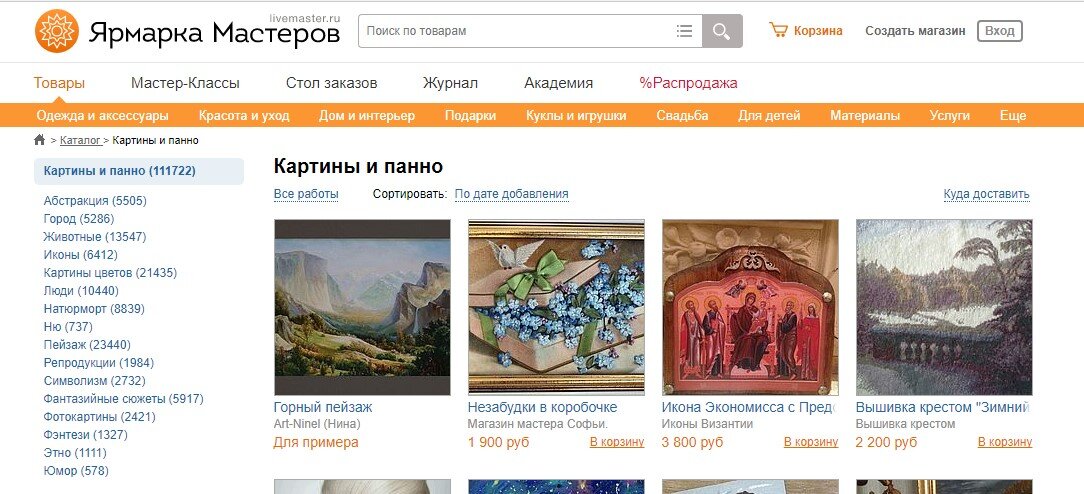
Task: Click the Каталог breadcrumb link
Action: coord(80,140)
